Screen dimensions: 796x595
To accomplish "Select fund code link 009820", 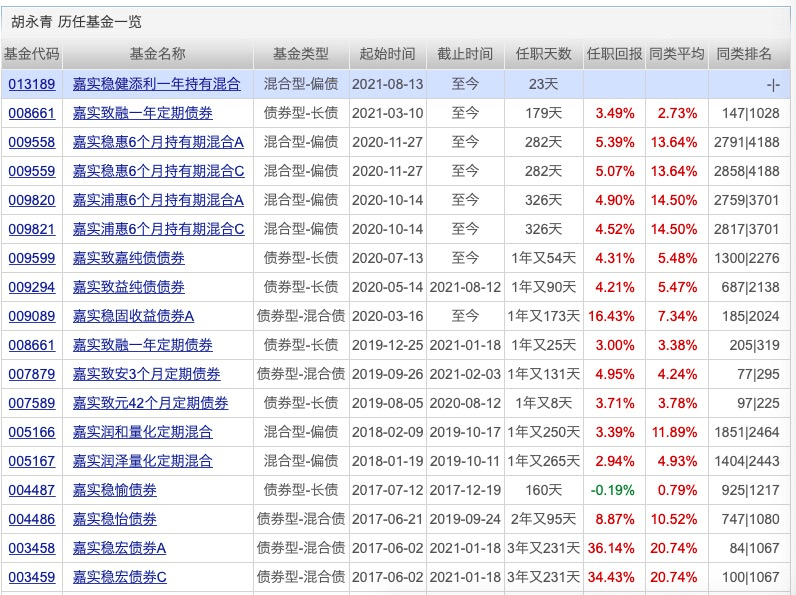I will (x=32, y=200).
